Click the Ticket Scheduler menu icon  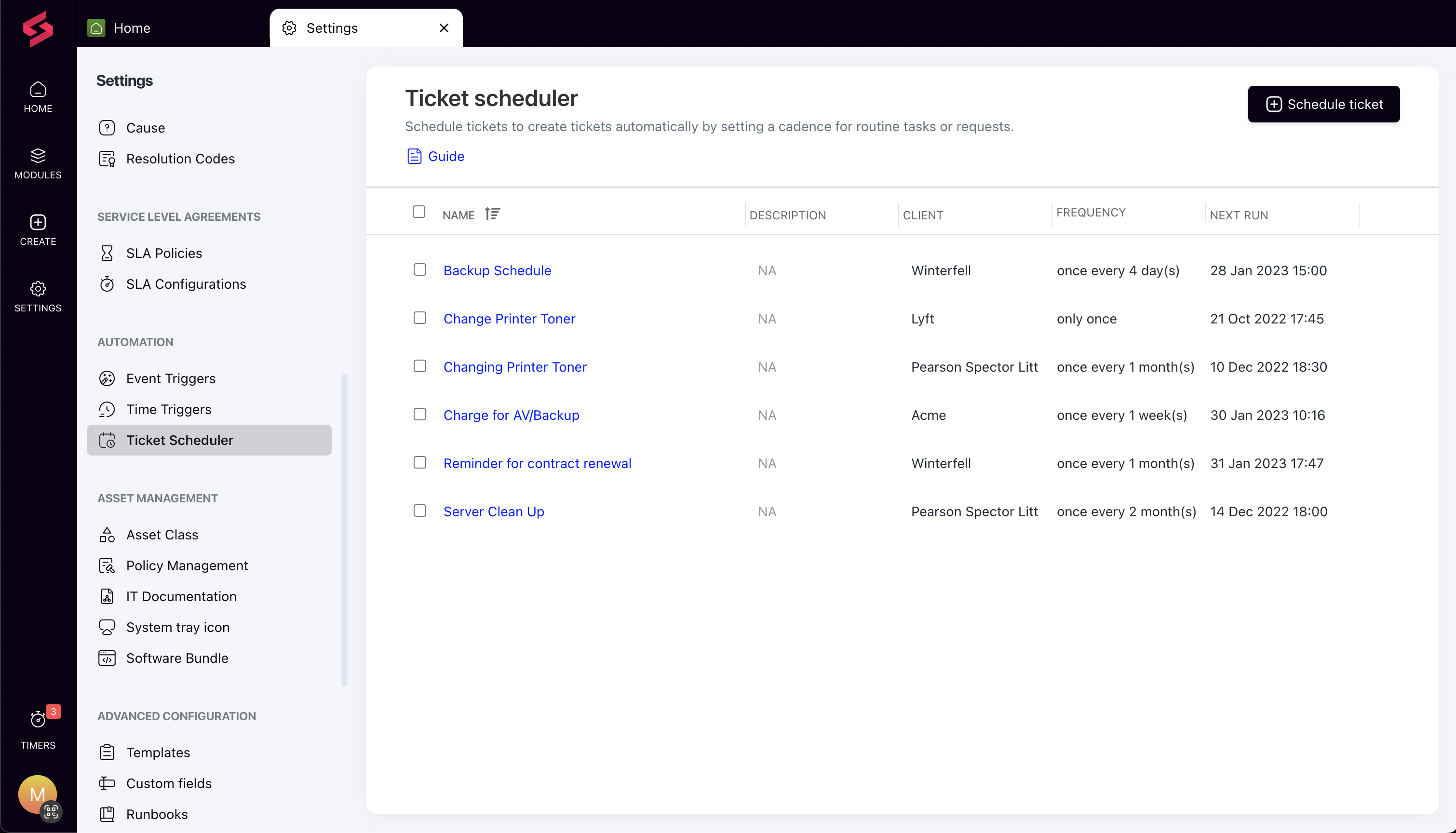pyautogui.click(x=107, y=440)
